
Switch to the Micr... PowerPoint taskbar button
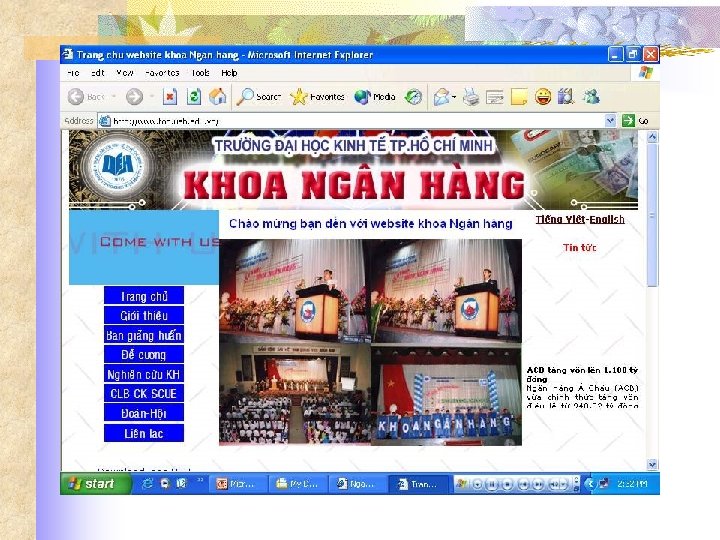coord(239,484)
